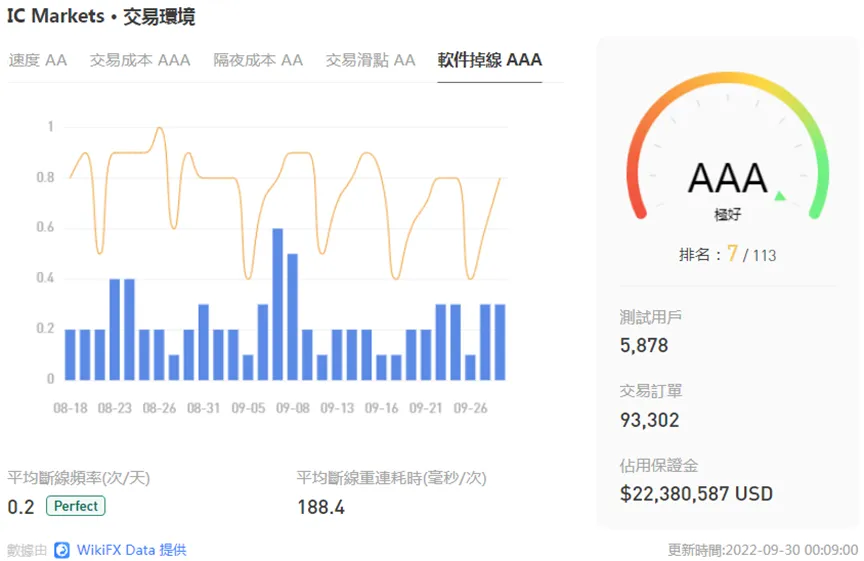Open the WikiFX Data 提供 link
The width and height of the screenshot is (864, 561).
(x=131, y=550)
